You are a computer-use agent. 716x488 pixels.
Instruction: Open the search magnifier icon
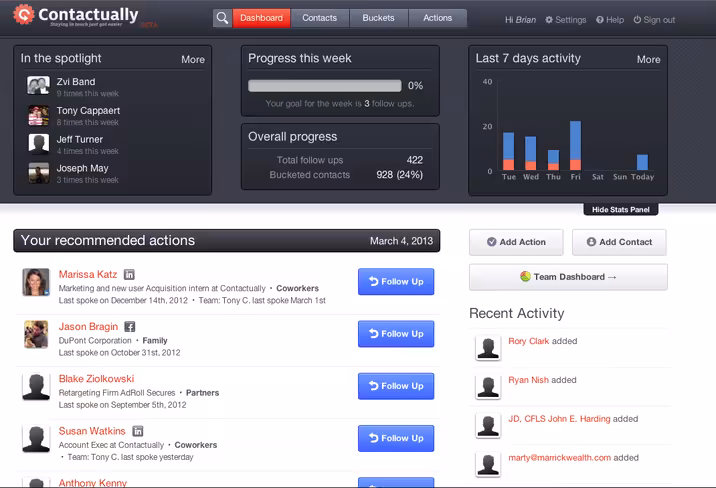222,18
